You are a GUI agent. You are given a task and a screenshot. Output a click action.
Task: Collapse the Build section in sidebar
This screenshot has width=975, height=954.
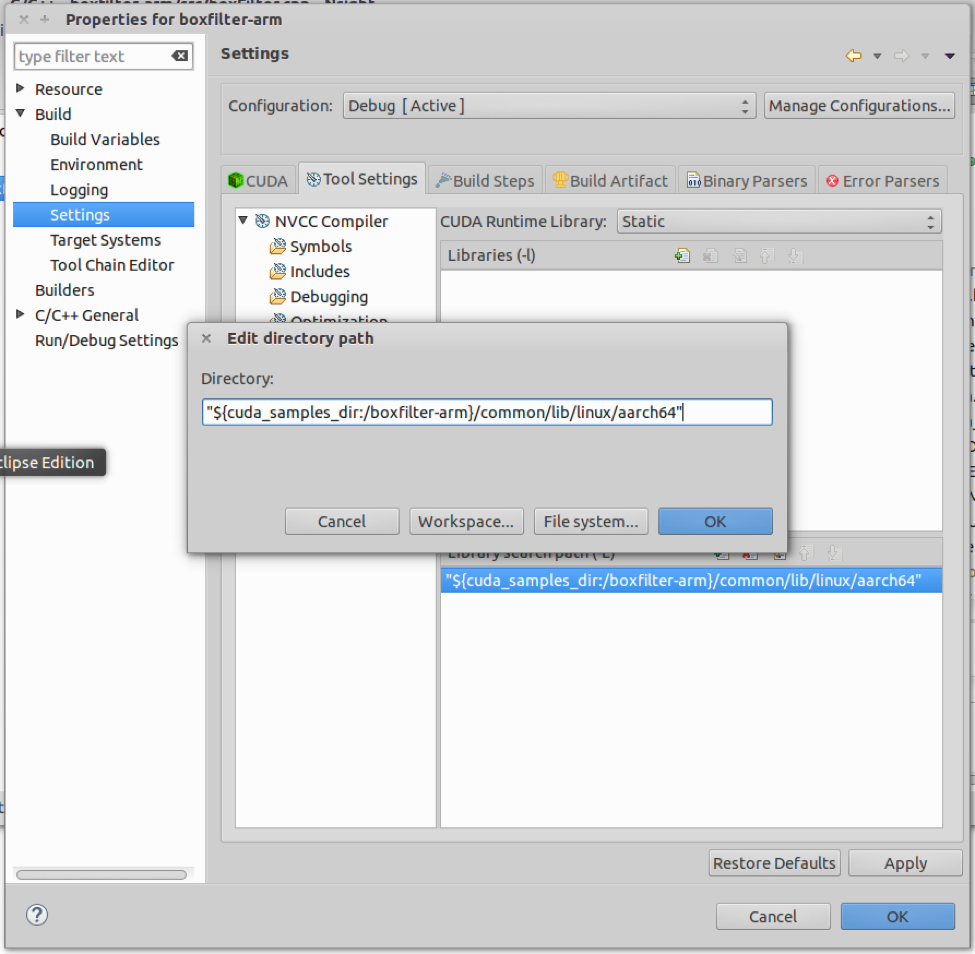20,114
